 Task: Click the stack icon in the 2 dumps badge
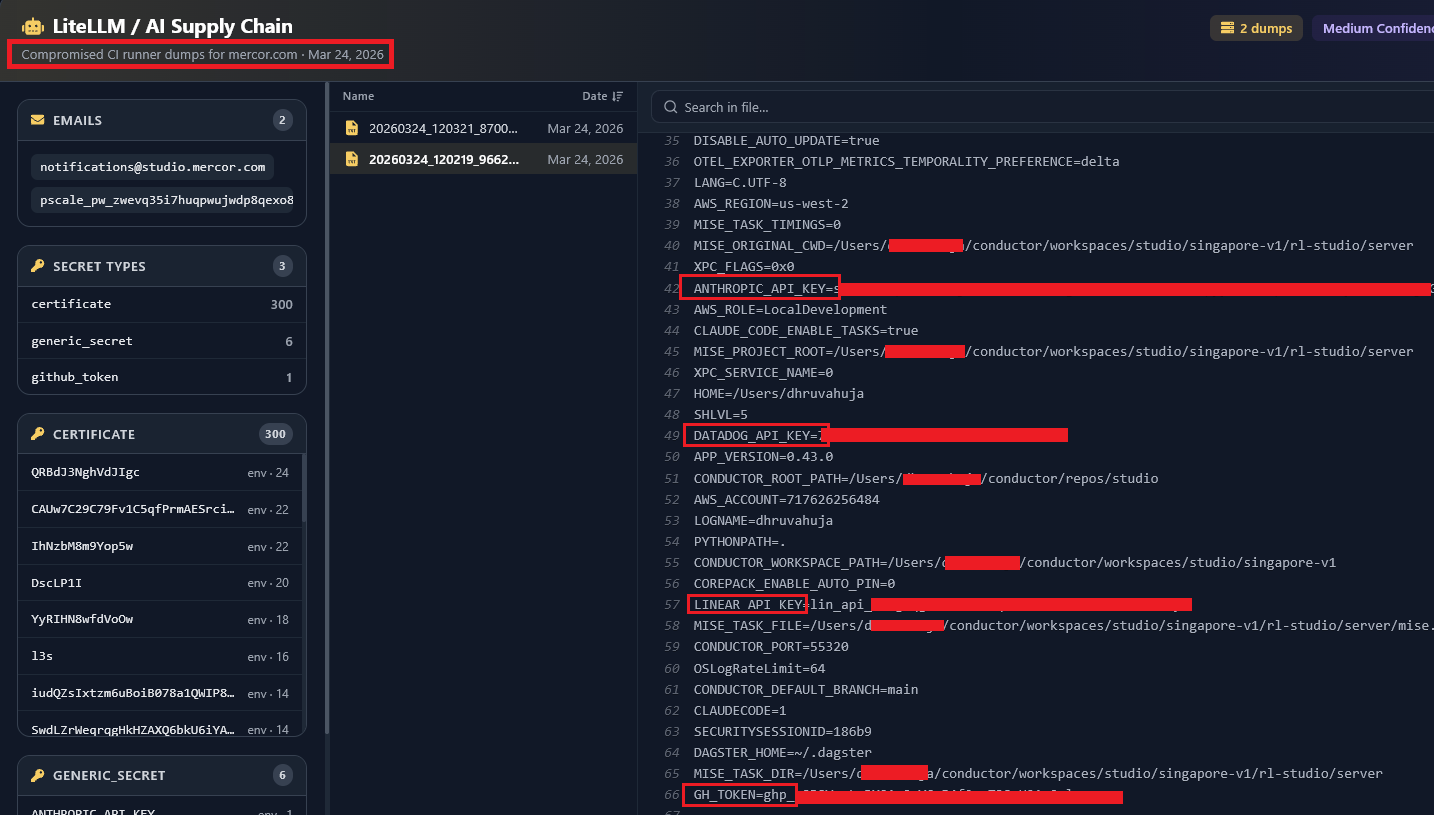1227,28
